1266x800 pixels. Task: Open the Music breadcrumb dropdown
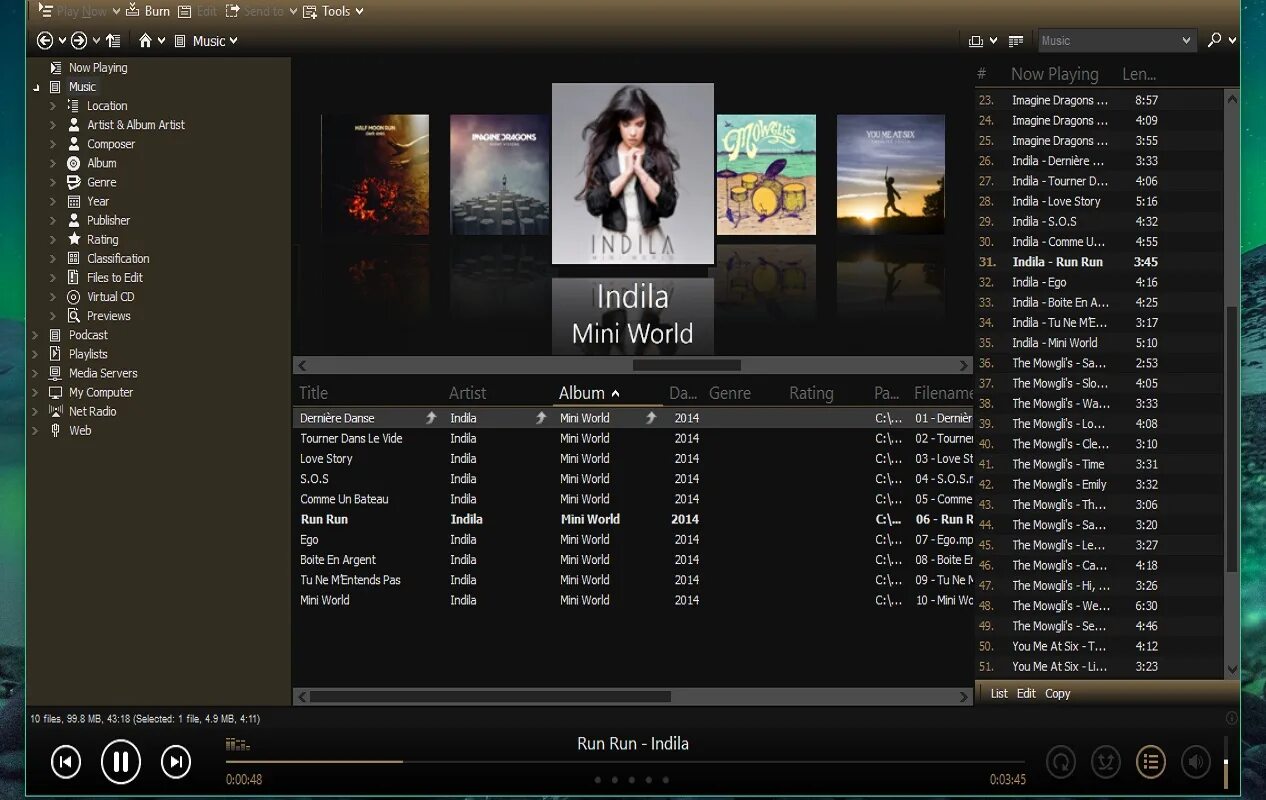click(233, 41)
